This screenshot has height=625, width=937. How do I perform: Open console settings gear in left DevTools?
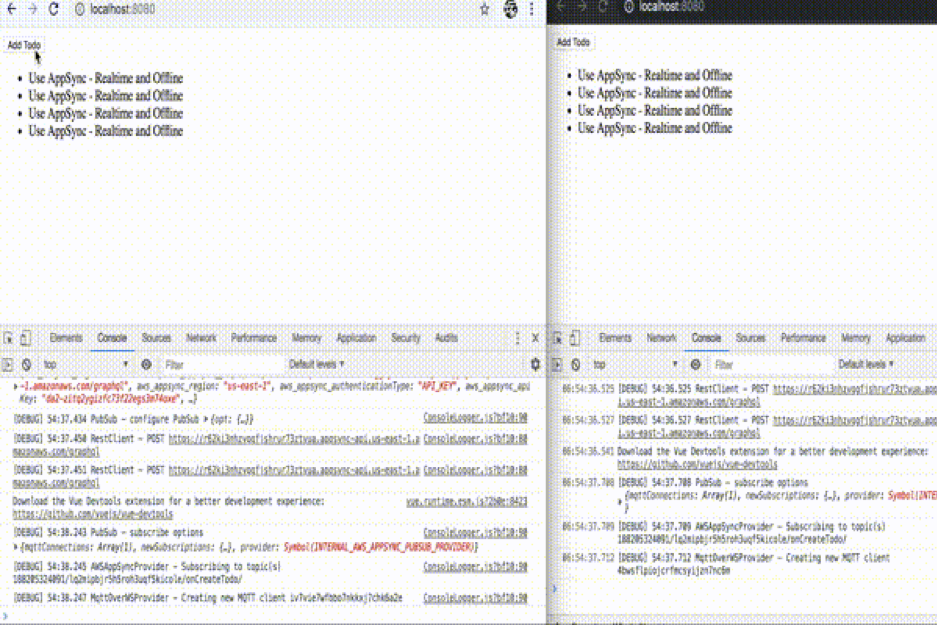coord(535,364)
